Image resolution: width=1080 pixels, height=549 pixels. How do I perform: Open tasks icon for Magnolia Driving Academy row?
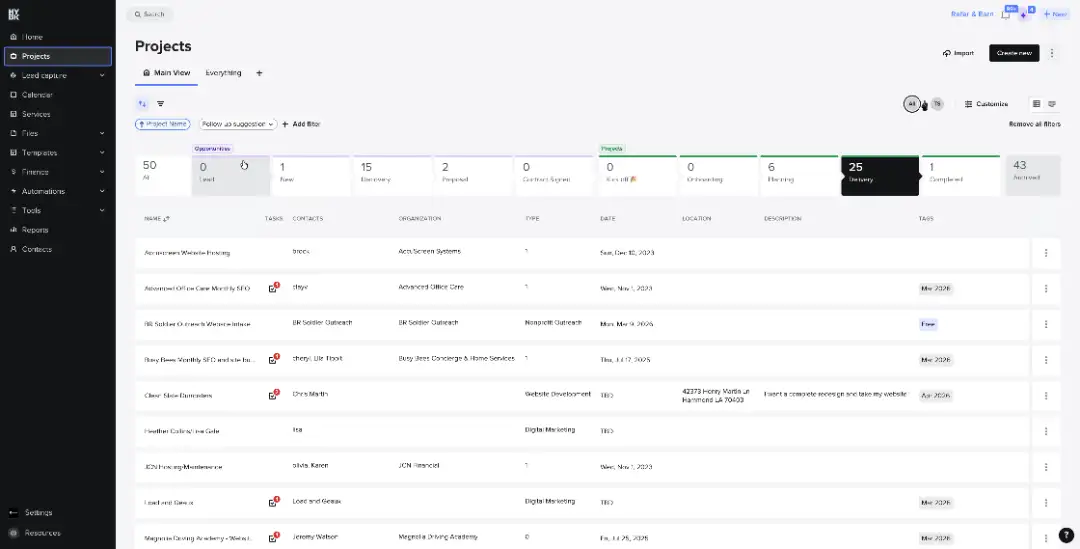pyautogui.click(x=273, y=538)
